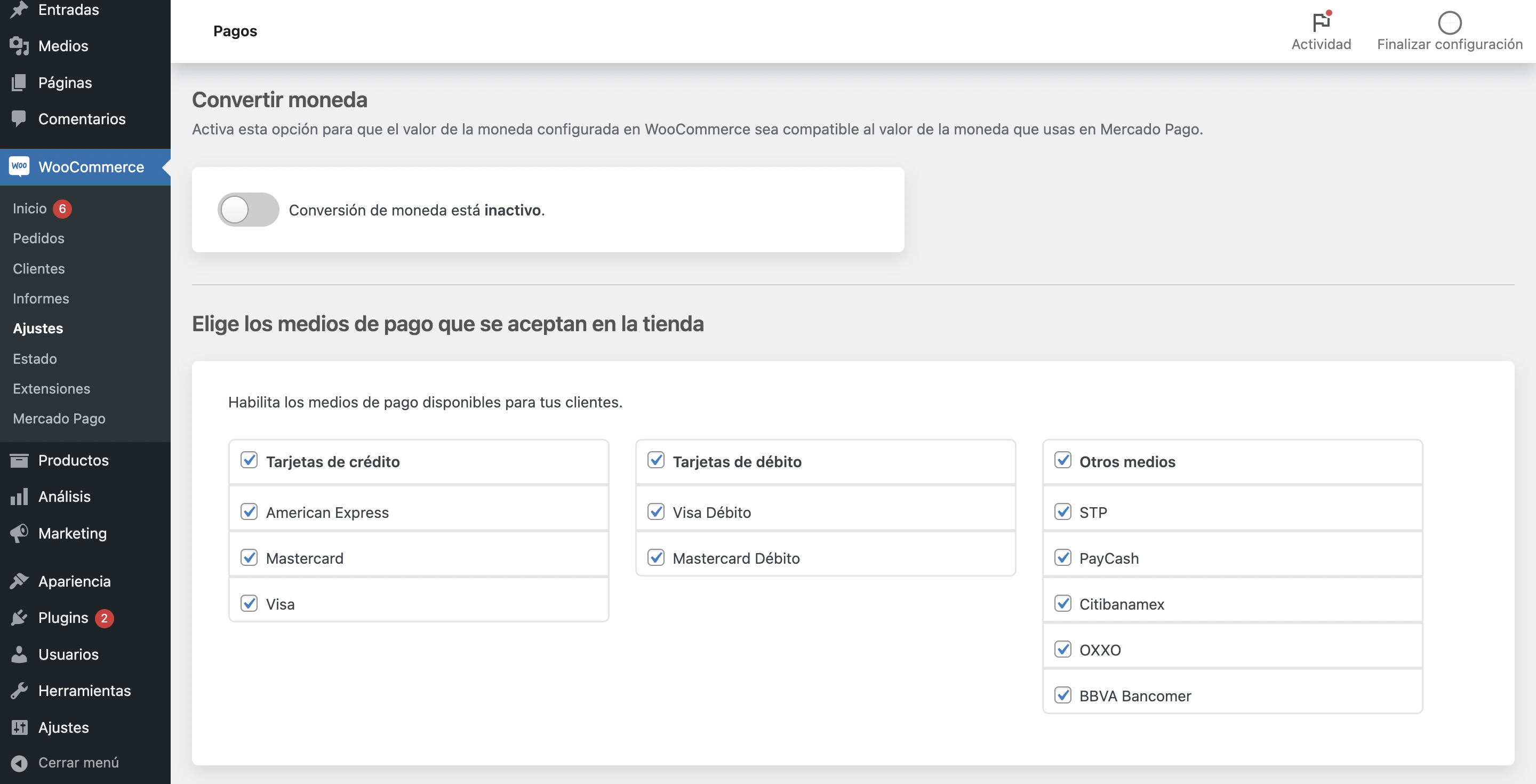This screenshot has width=1536, height=784.
Task: Click the Usuarios person icon
Action: pyautogui.click(x=19, y=654)
